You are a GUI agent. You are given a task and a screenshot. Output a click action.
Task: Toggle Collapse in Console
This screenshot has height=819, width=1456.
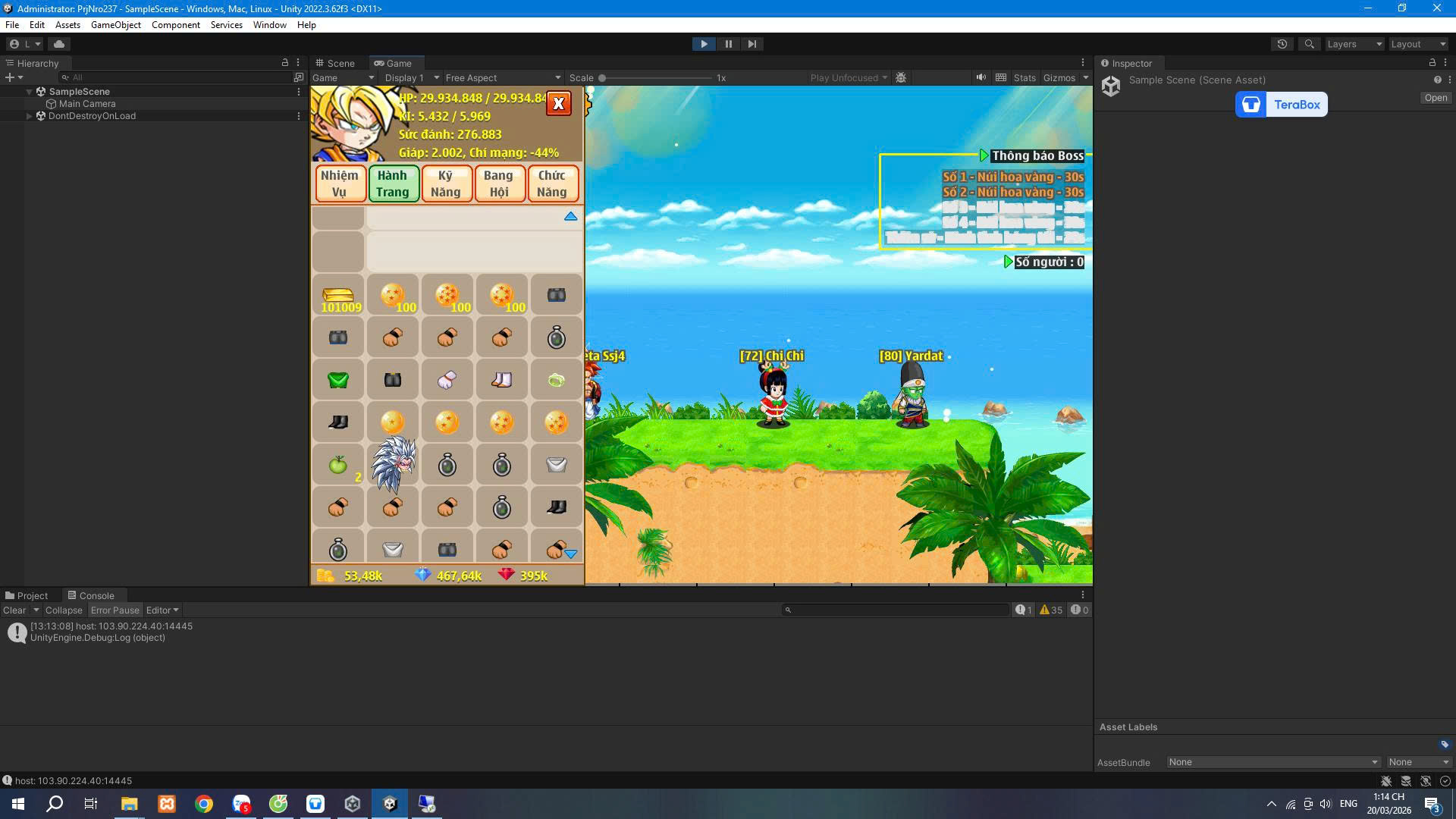pyautogui.click(x=64, y=610)
